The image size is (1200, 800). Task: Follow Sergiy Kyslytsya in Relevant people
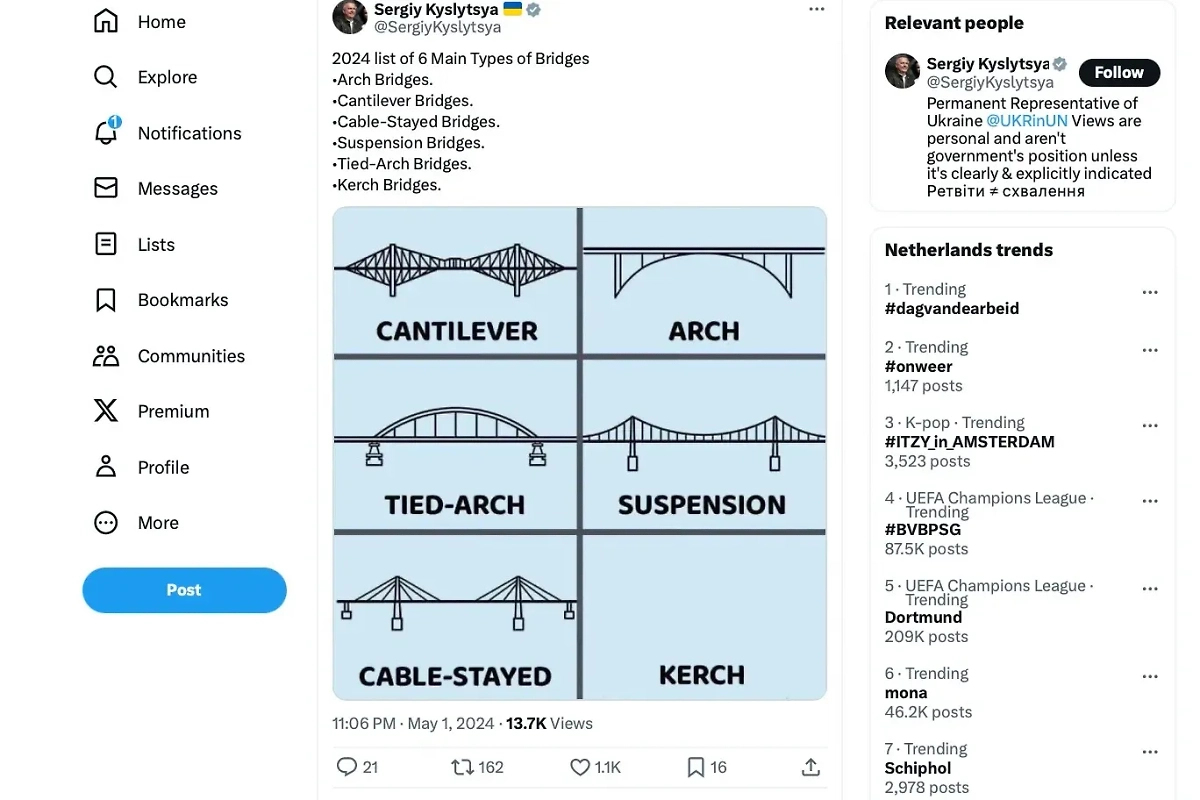1119,72
